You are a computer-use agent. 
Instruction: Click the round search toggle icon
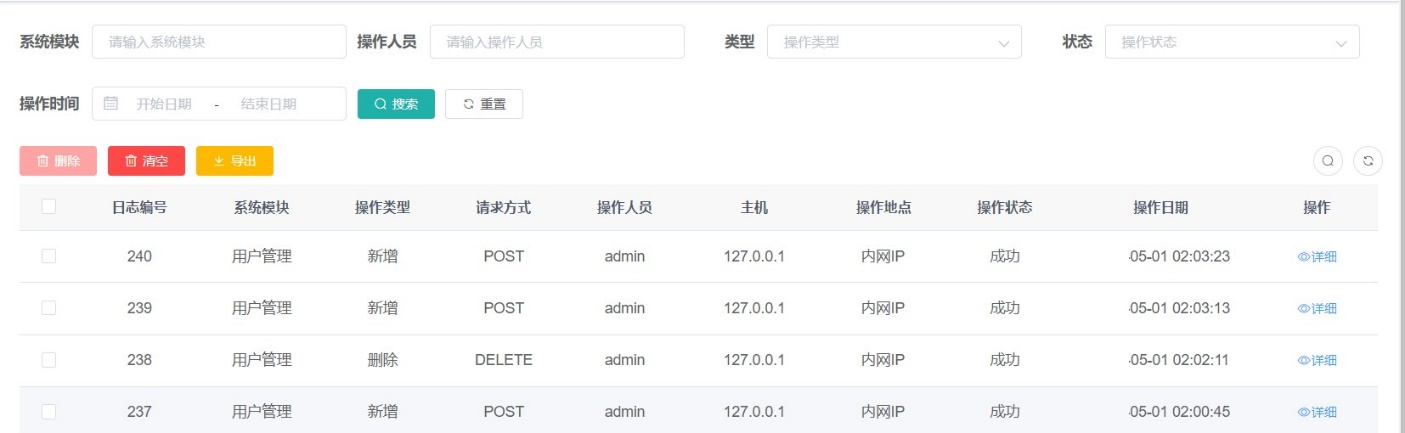(x=1328, y=161)
